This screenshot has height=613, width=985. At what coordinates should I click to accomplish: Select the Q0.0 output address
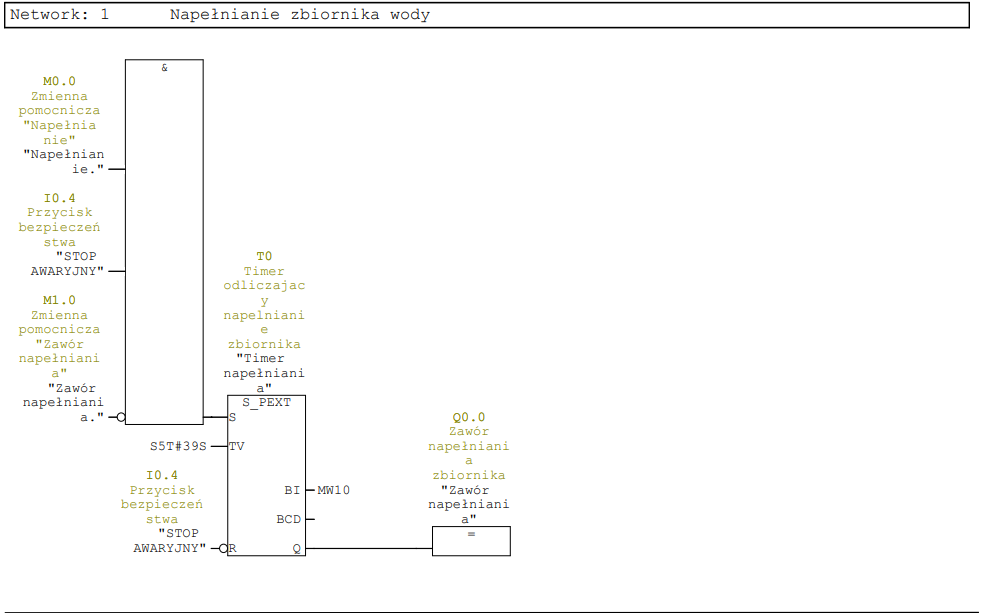(x=469, y=417)
